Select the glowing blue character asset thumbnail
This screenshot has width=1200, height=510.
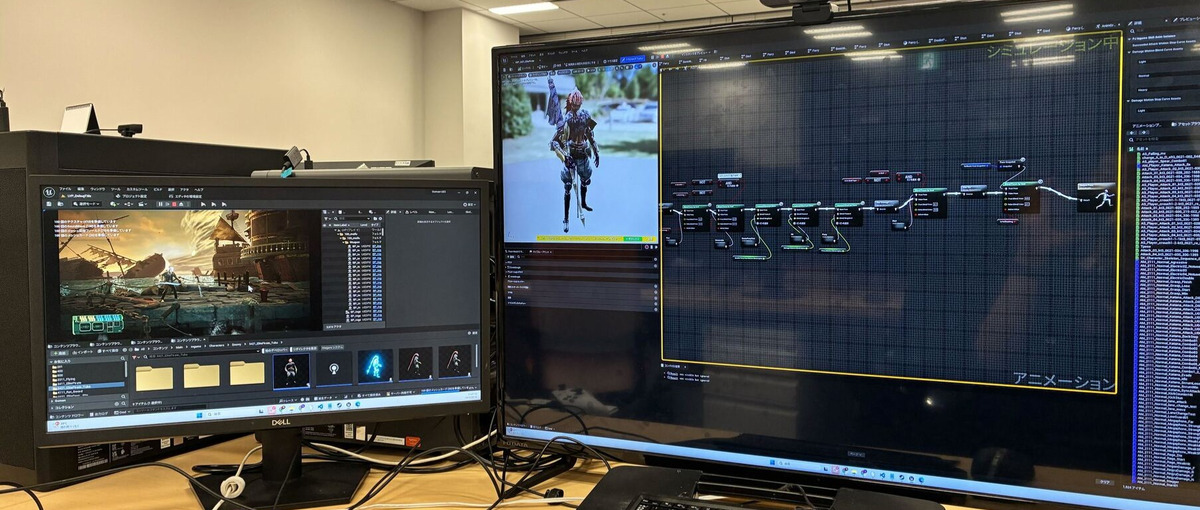375,366
